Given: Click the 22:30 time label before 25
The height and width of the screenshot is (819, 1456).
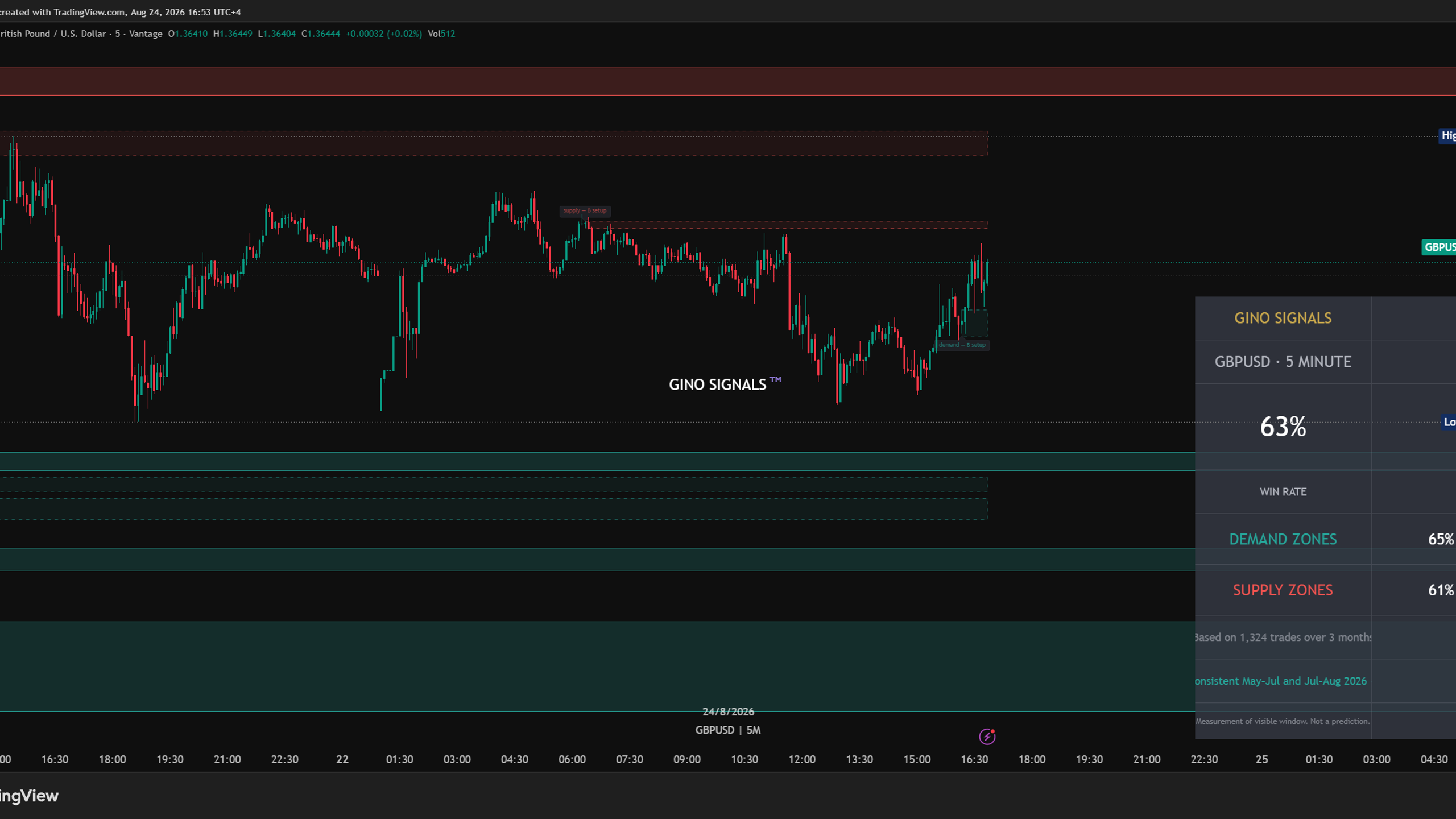Looking at the screenshot, I should coord(1205,760).
